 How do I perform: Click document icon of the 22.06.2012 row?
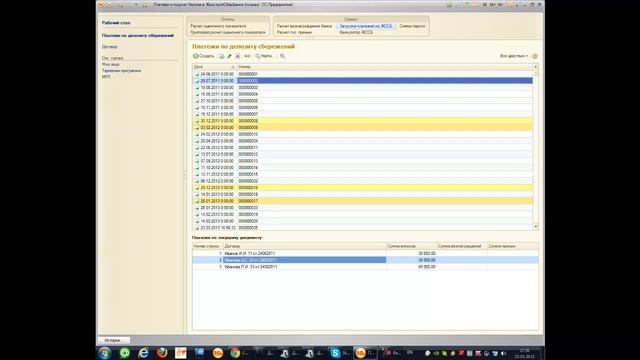click(x=197, y=147)
